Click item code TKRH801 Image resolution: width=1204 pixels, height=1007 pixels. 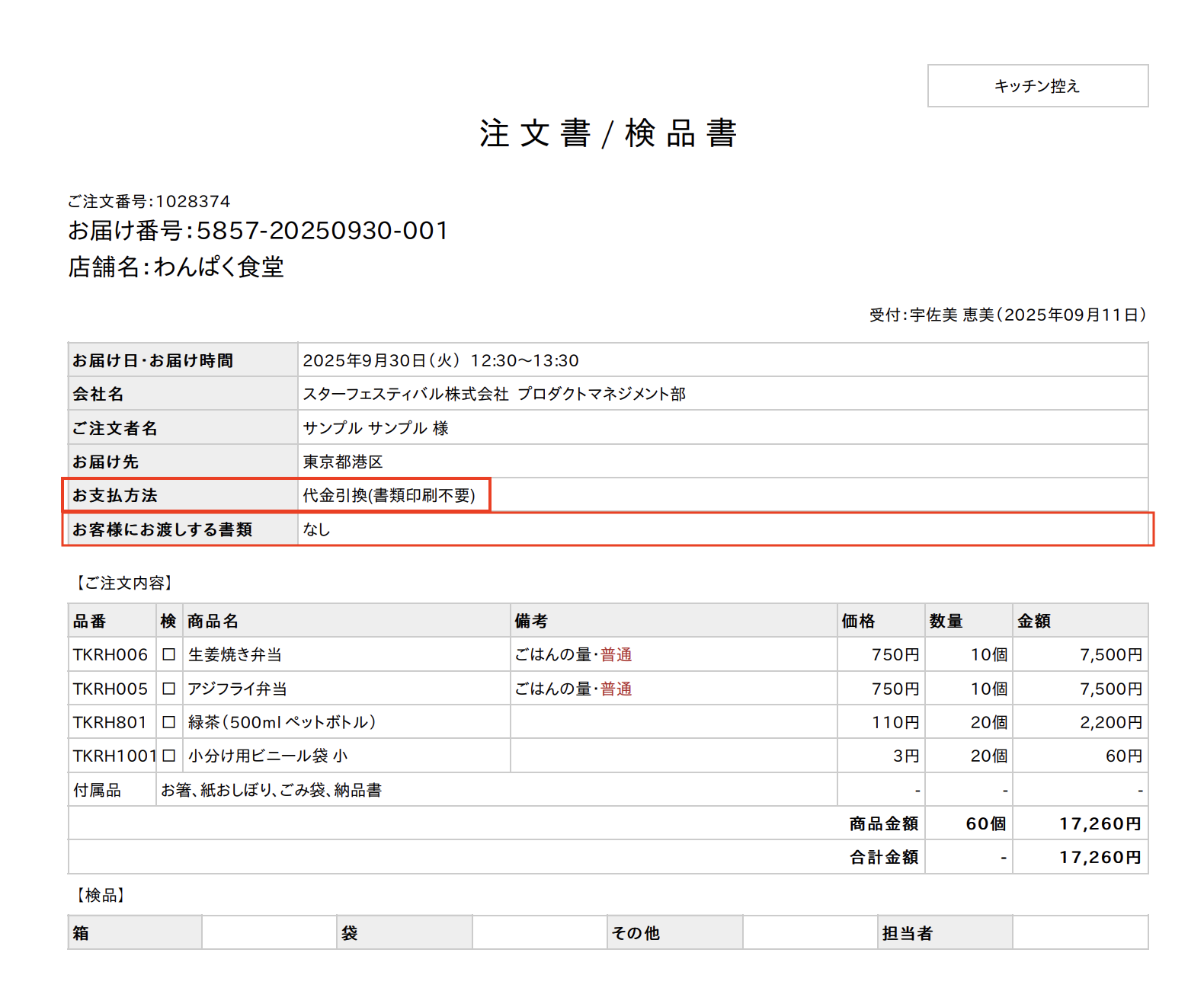(110, 722)
